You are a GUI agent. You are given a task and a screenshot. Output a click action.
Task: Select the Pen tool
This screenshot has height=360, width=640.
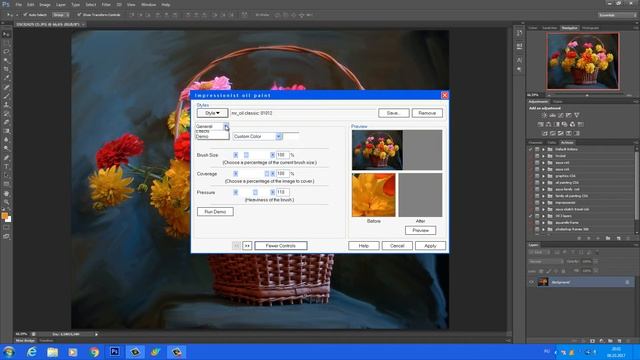(6, 158)
